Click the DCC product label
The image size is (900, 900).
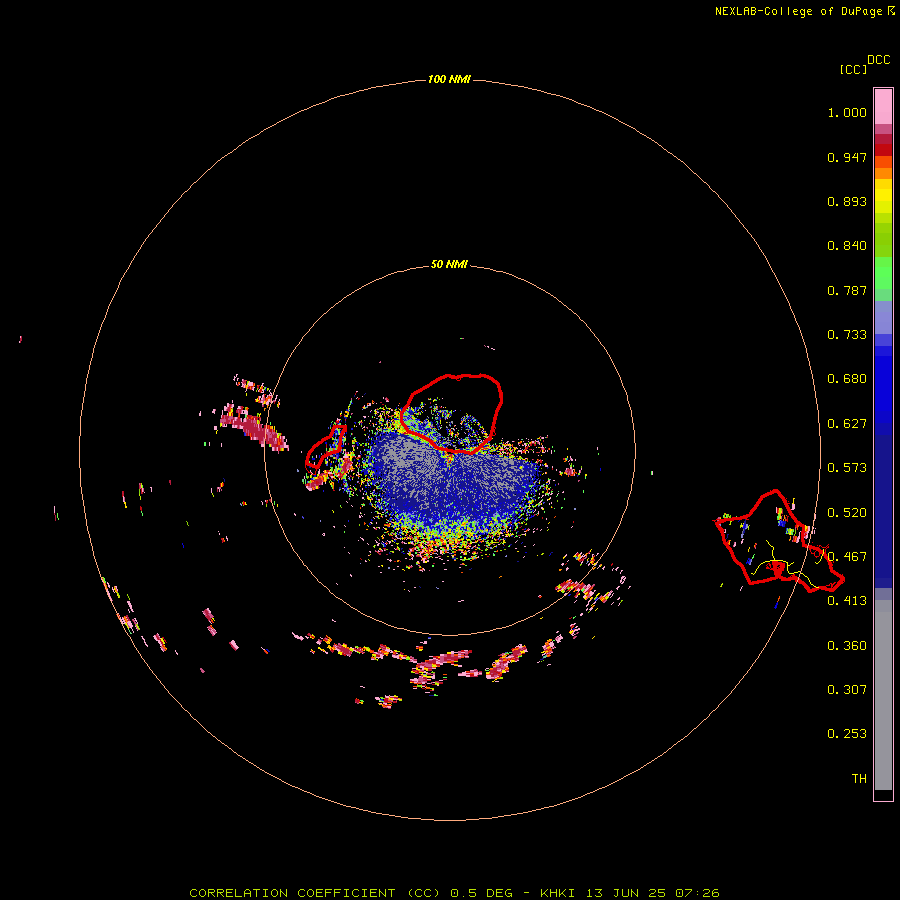click(x=879, y=60)
